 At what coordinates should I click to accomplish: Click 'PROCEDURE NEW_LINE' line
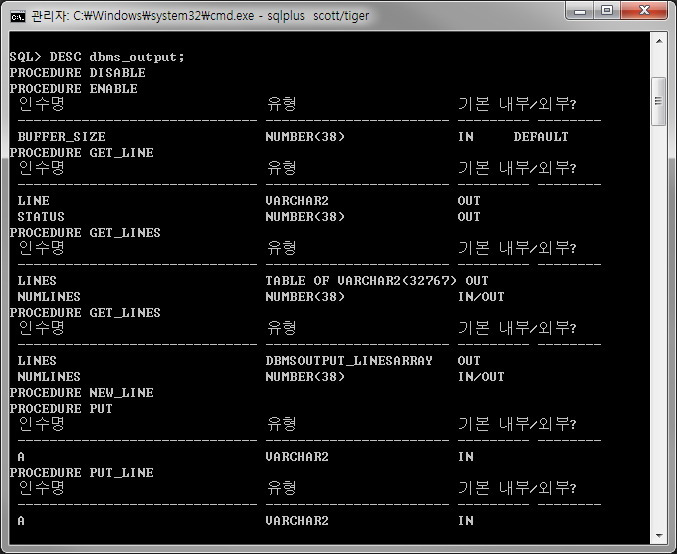[82, 393]
